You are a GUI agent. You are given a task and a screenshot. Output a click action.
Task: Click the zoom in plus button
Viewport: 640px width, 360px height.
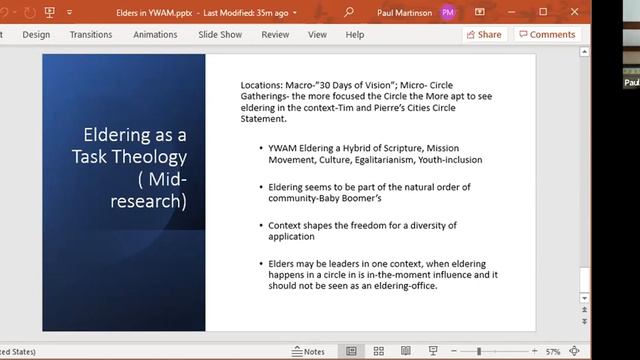click(534, 351)
